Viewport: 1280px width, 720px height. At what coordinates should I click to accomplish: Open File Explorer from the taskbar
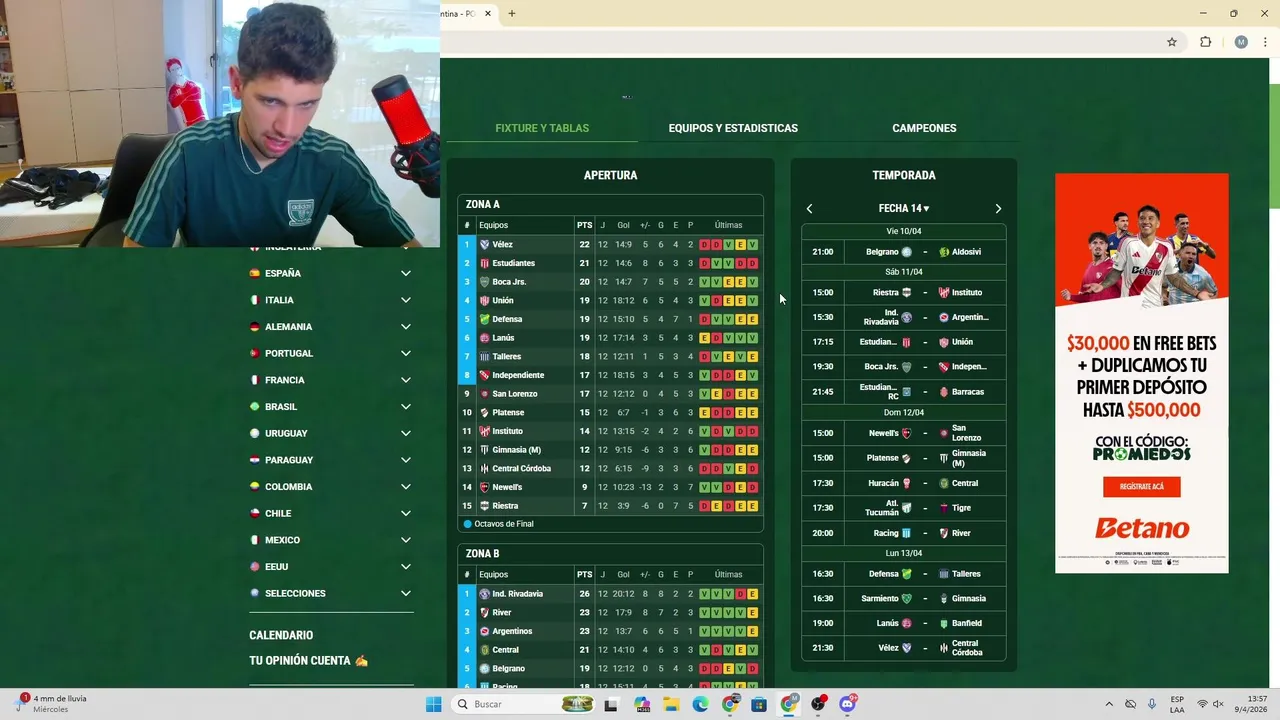tap(671, 704)
